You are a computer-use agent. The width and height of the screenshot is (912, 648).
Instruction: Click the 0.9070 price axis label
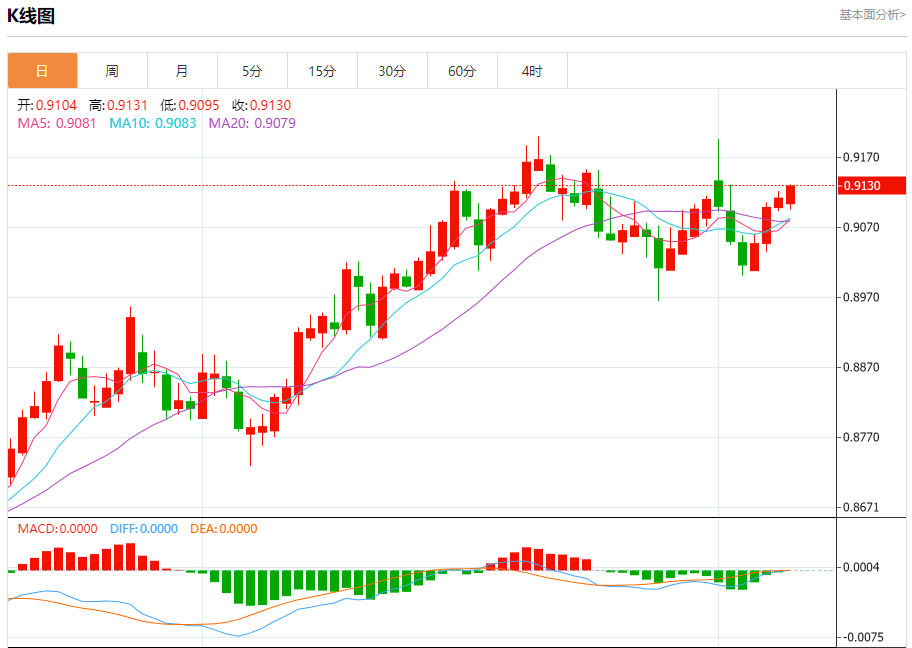tap(861, 227)
